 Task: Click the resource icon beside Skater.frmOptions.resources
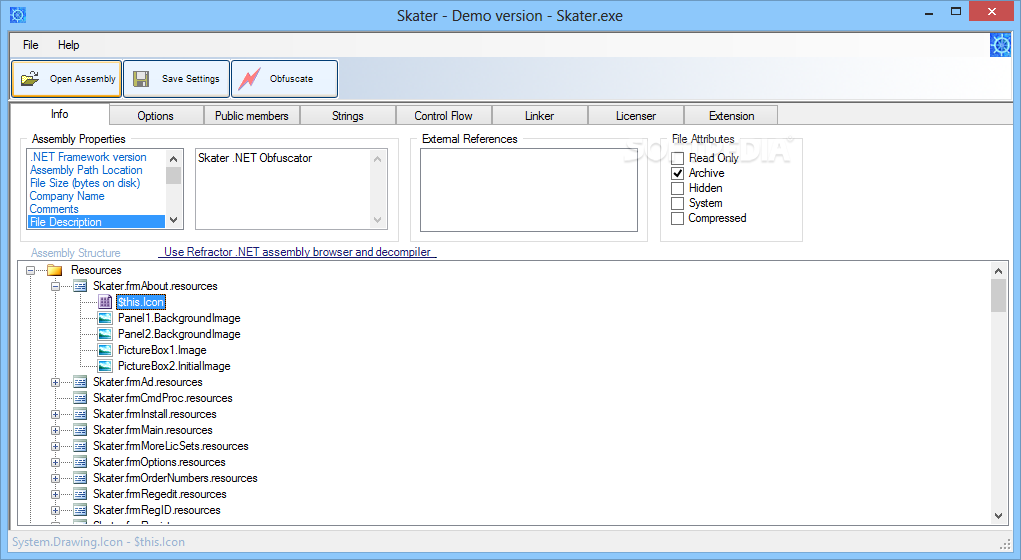click(80, 462)
